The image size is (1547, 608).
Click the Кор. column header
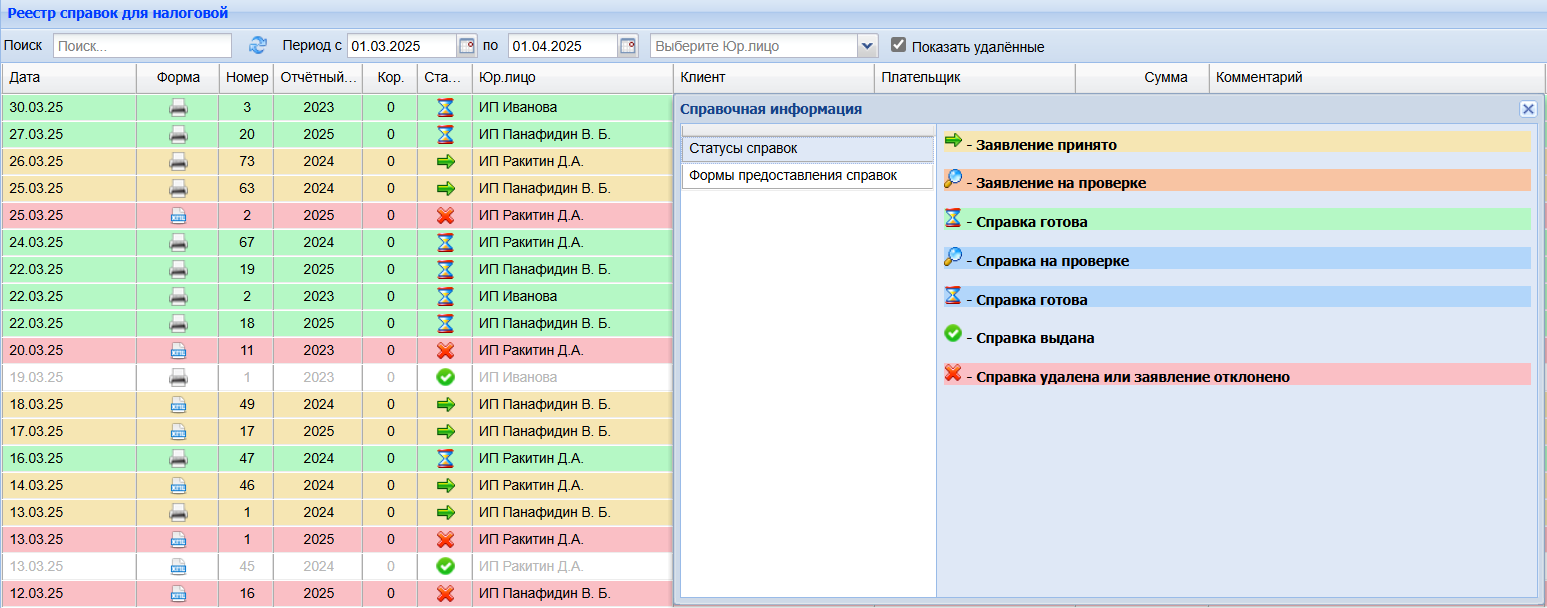(x=390, y=78)
